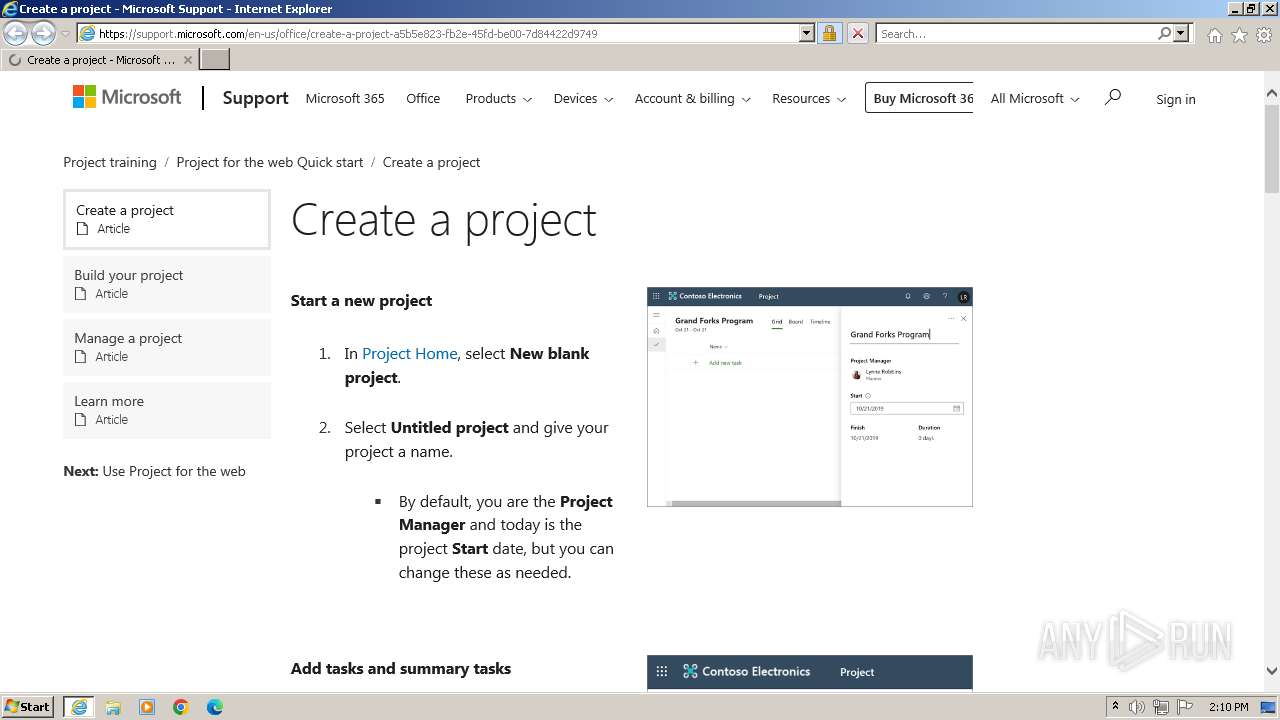Select the Create a project browser tab
Viewport: 1280px width, 720px height.
pos(99,60)
